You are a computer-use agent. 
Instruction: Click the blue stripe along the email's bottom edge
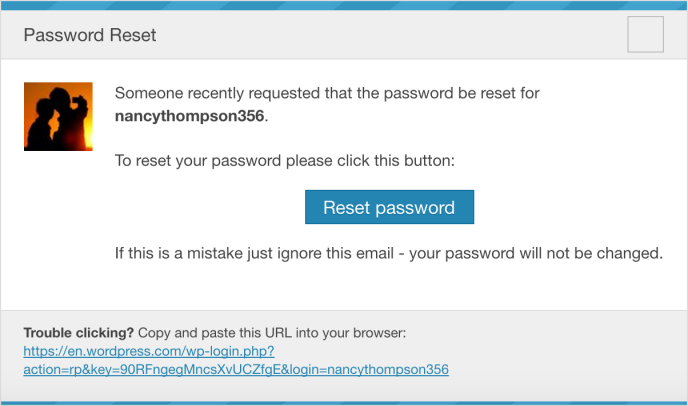click(344, 403)
